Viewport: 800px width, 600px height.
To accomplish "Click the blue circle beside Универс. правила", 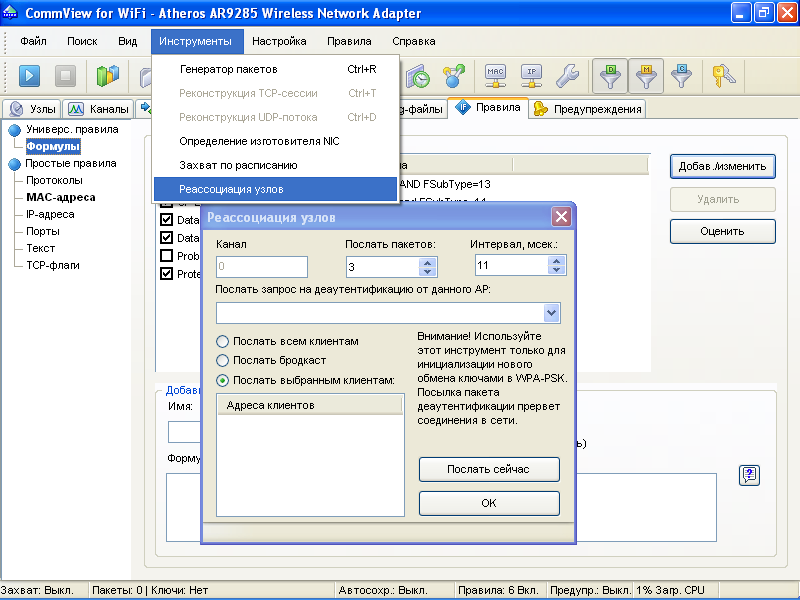I will coord(15,131).
